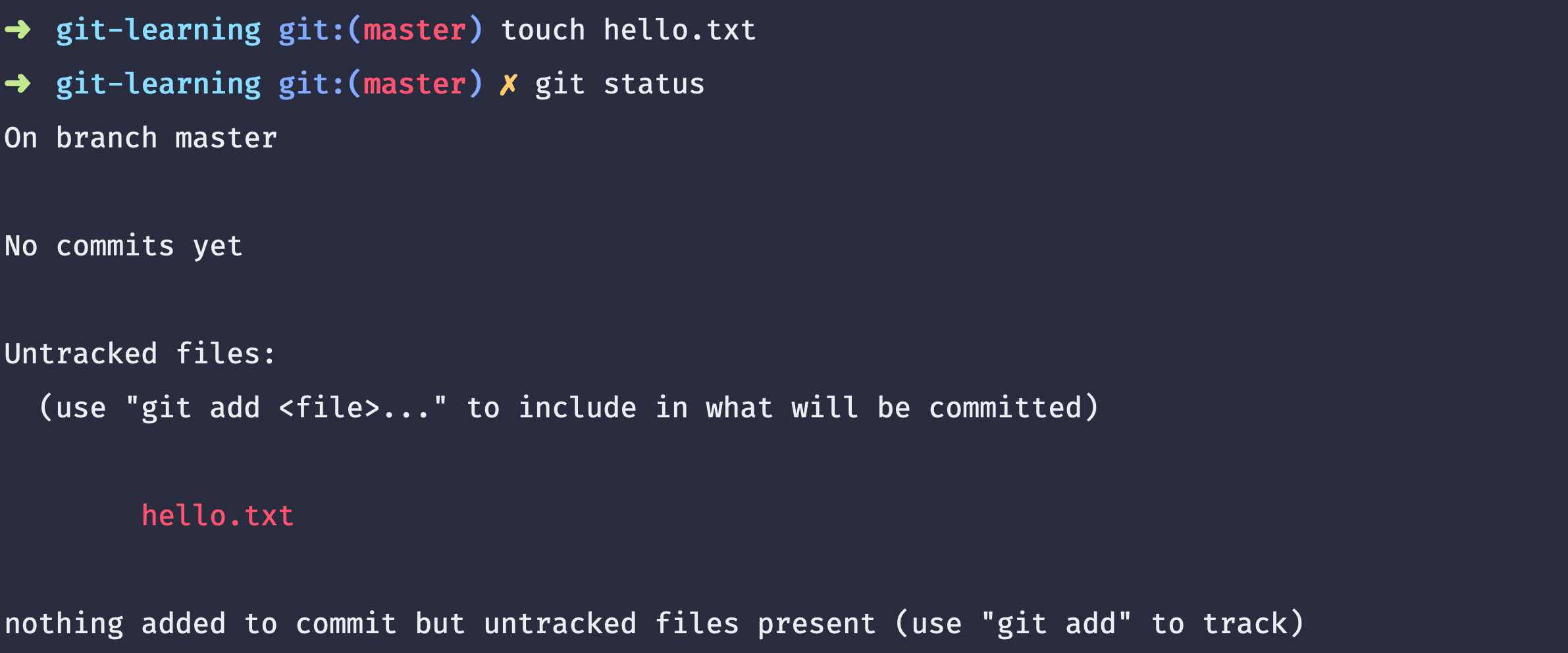Click the green arrow on the first prompt line

point(18,30)
